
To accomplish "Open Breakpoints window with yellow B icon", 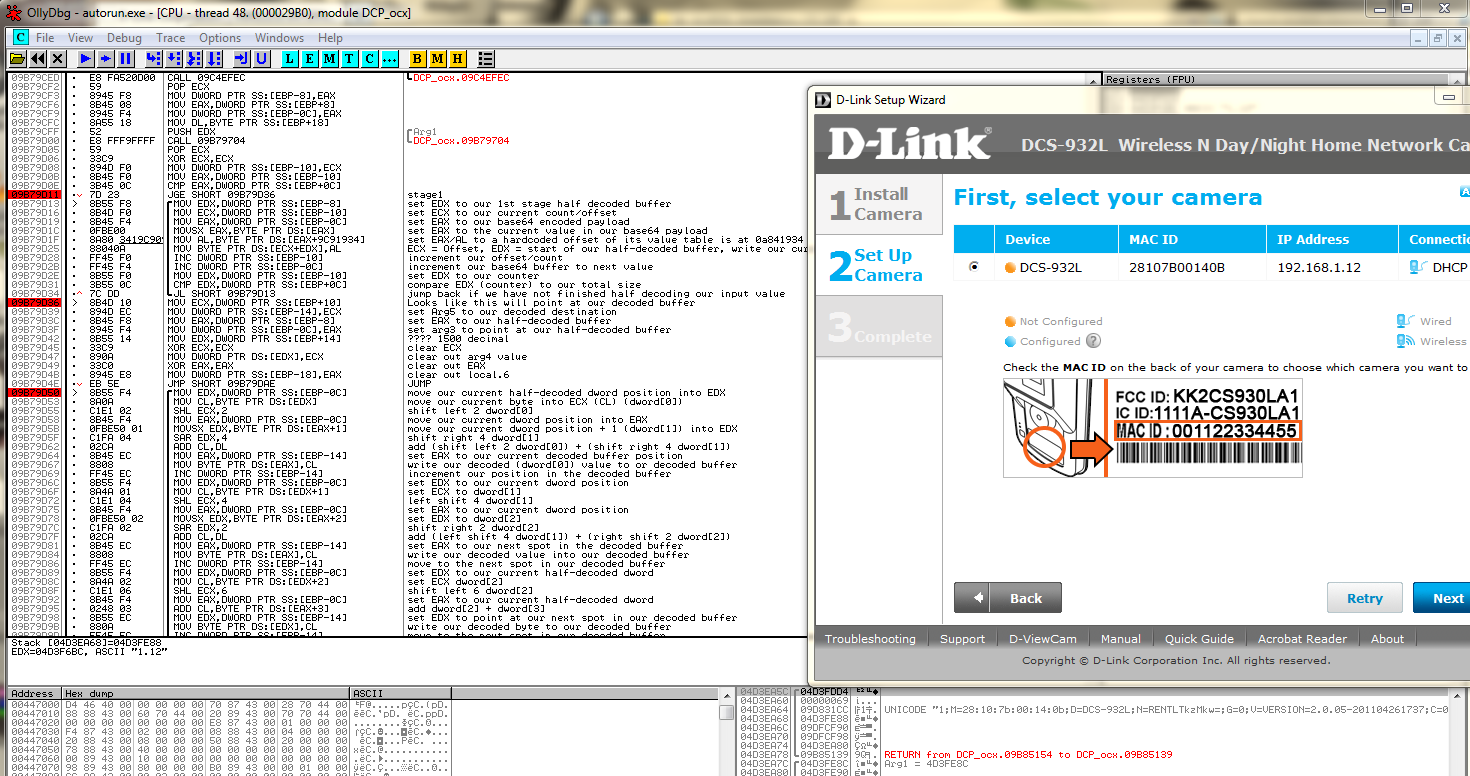I will click(x=418, y=59).
